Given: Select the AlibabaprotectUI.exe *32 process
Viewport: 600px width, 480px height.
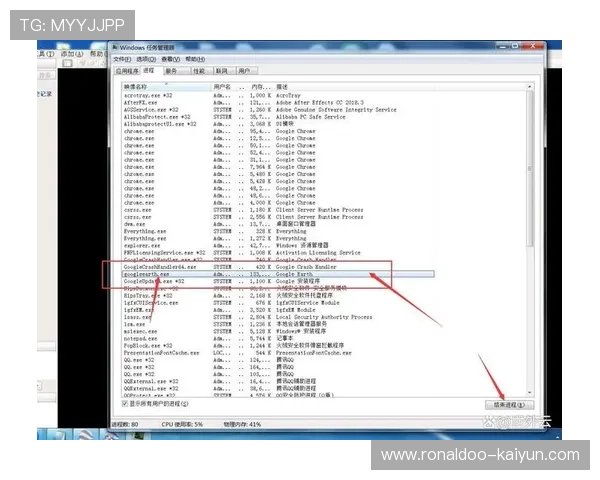Looking at the screenshot, I should [x=278, y=124].
